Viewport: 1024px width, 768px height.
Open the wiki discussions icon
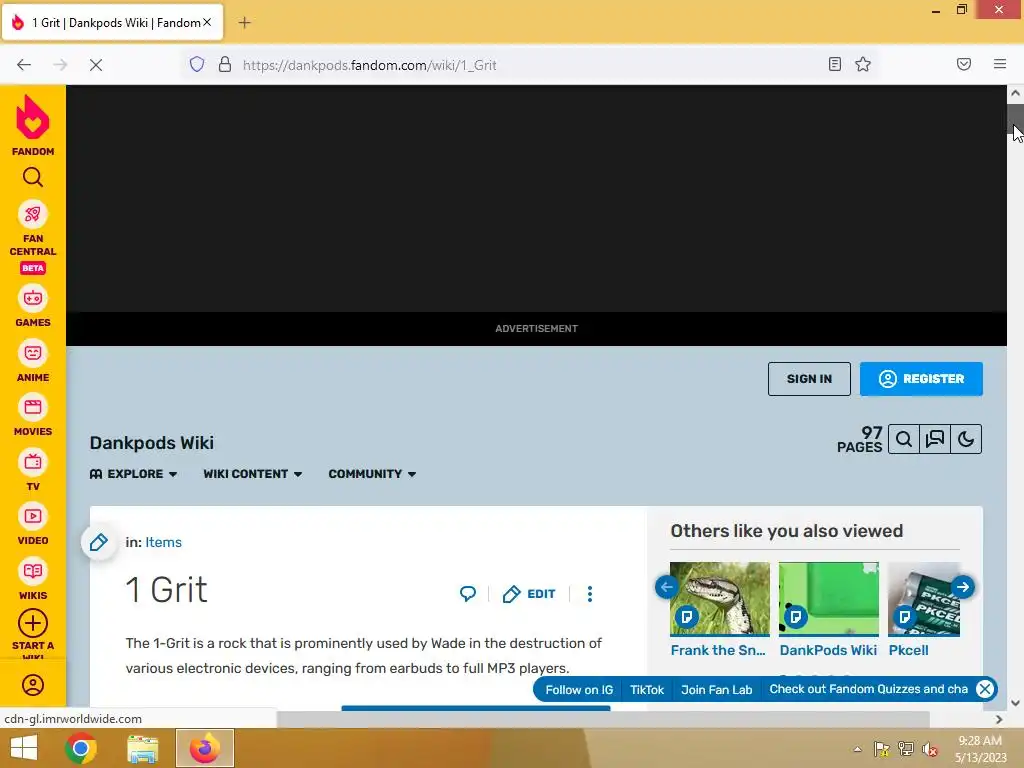coord(935,440)
